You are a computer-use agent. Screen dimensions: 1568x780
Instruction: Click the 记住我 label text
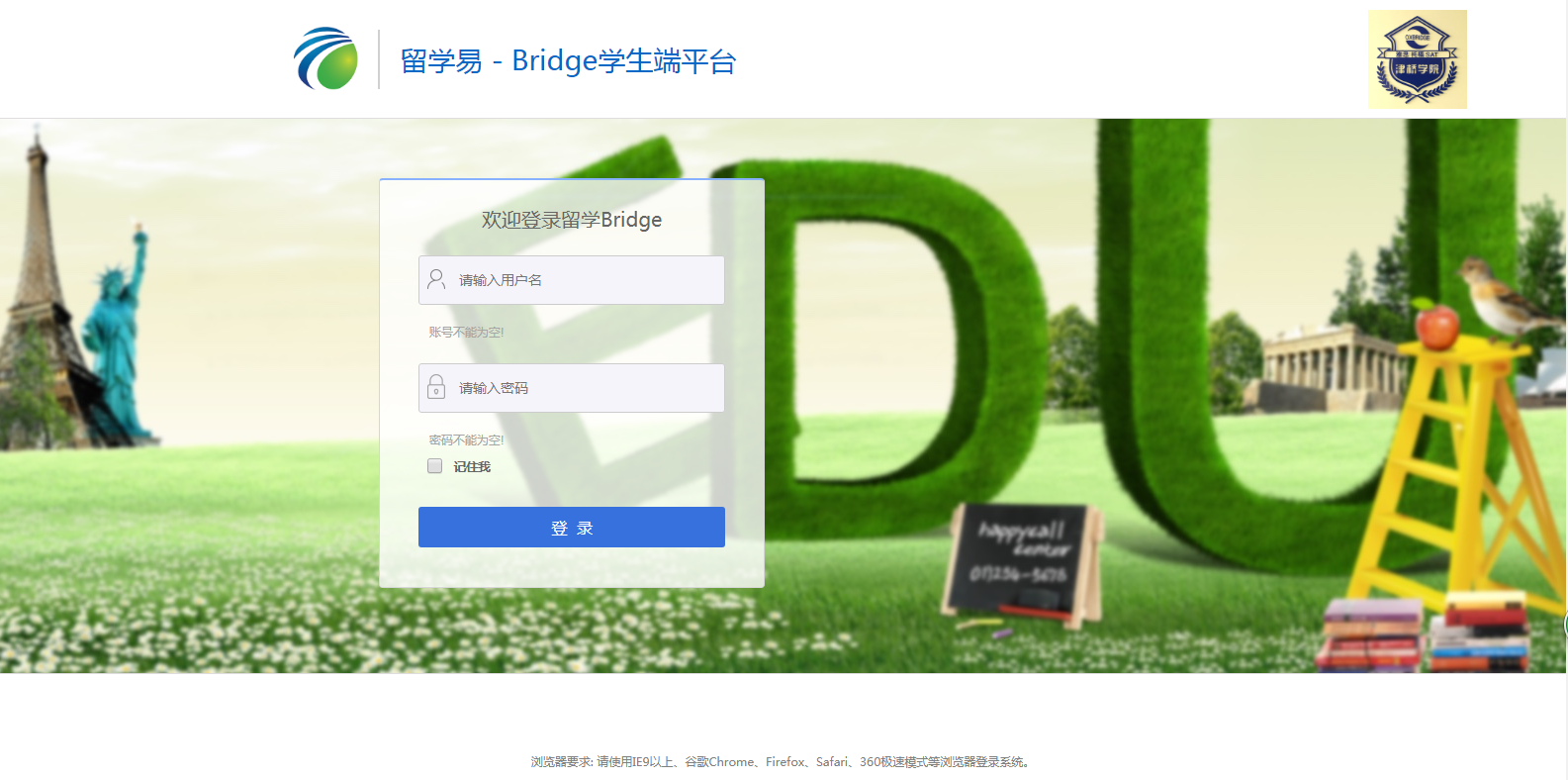click(x=472, y=466)
